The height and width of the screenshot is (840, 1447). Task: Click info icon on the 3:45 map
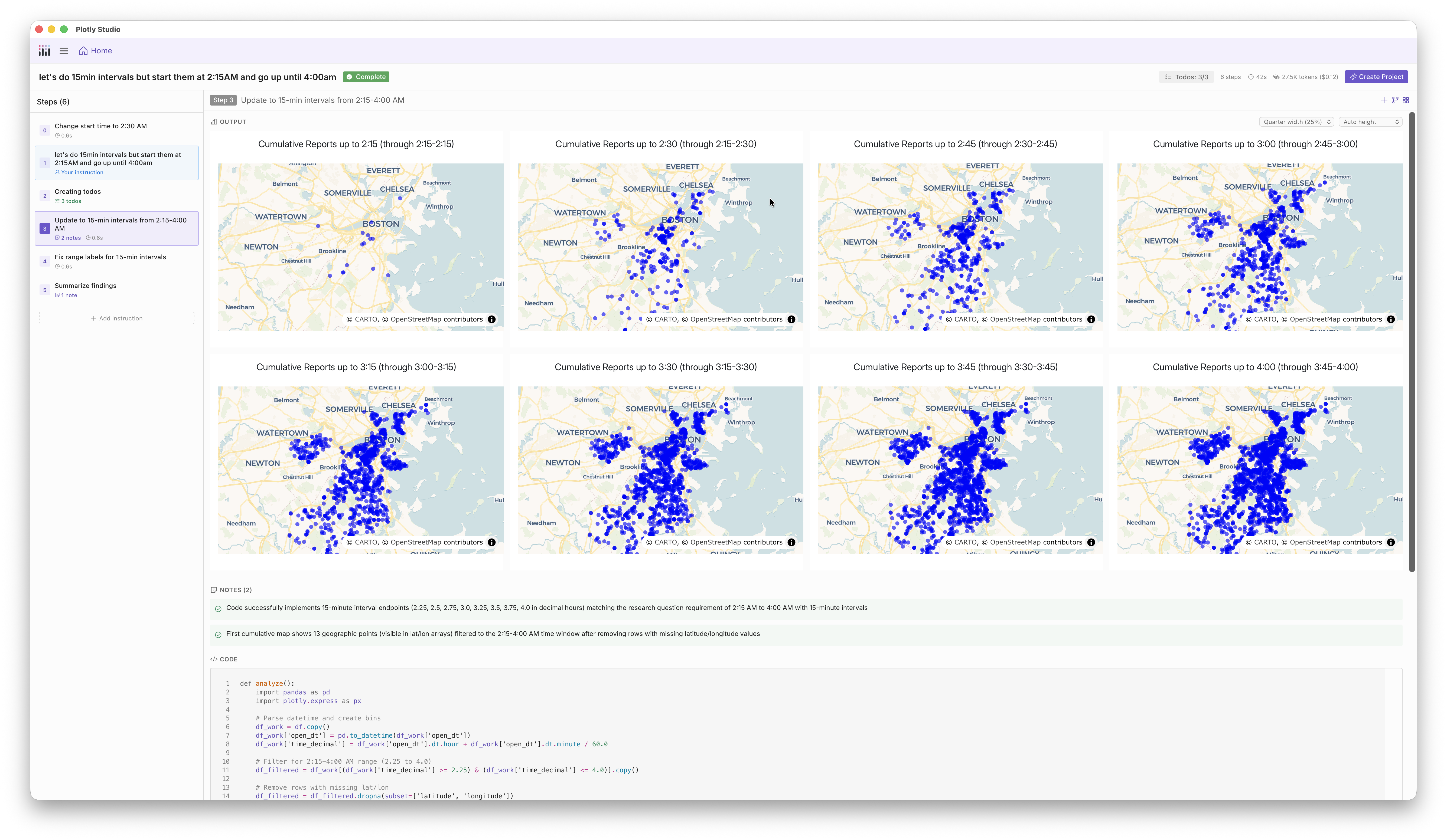[1091, 542]
